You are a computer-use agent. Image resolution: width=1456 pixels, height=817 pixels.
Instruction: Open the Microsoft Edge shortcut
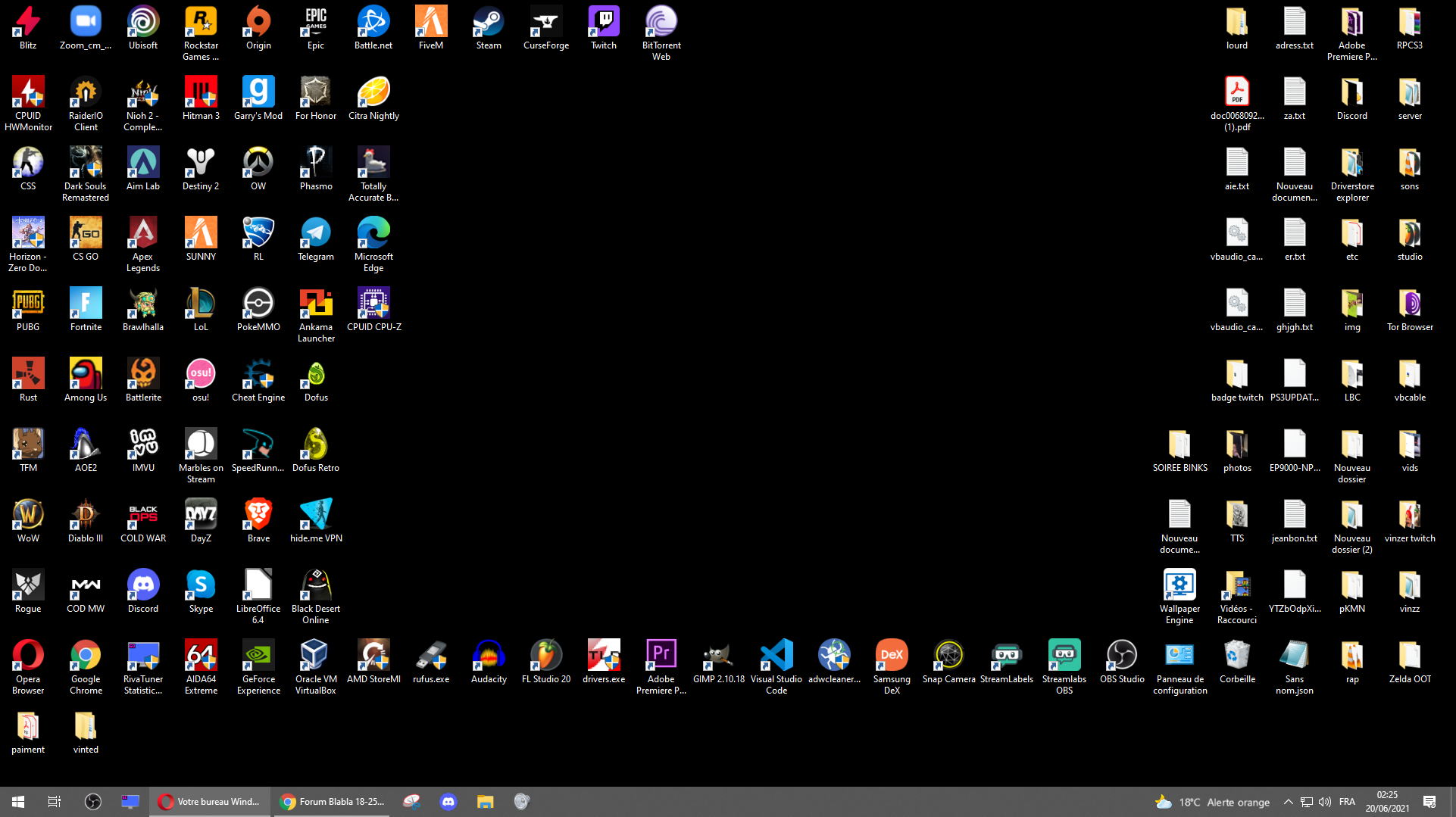[x=373, y=245]
